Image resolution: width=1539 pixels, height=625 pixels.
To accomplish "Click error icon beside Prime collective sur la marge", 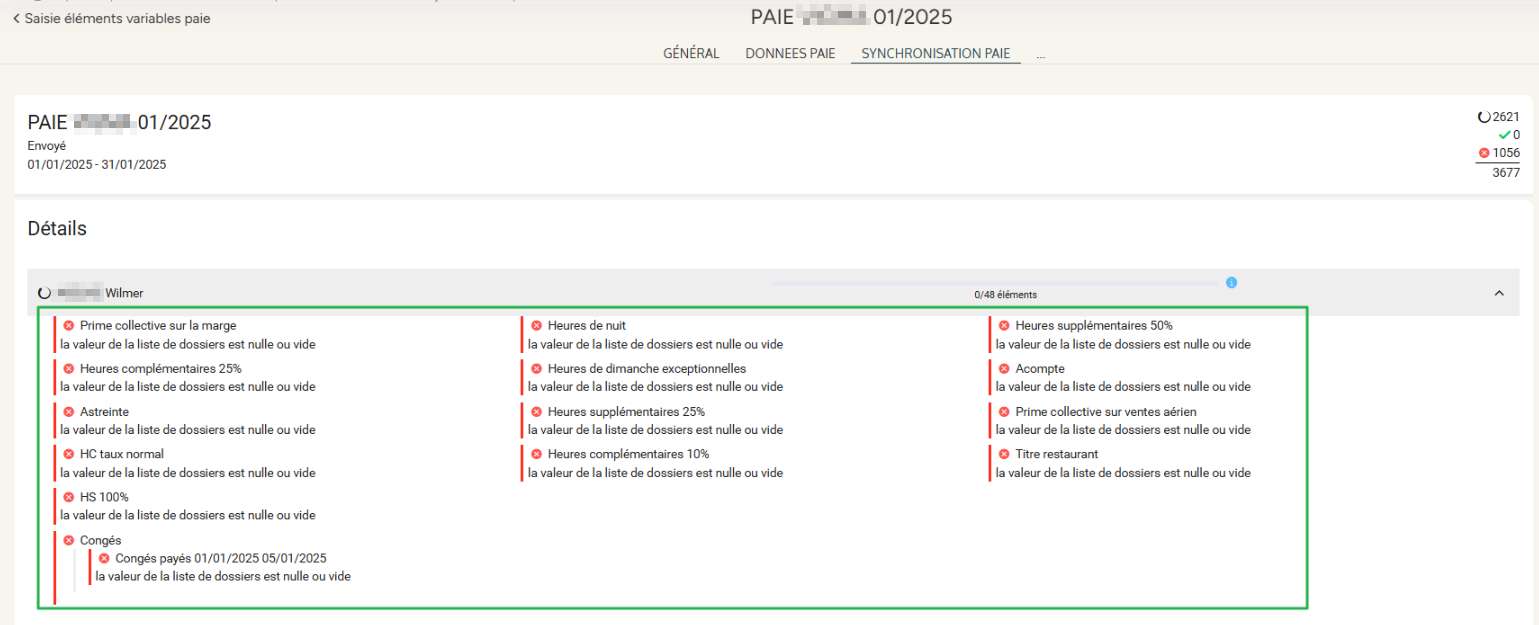I will coord(69,326).
